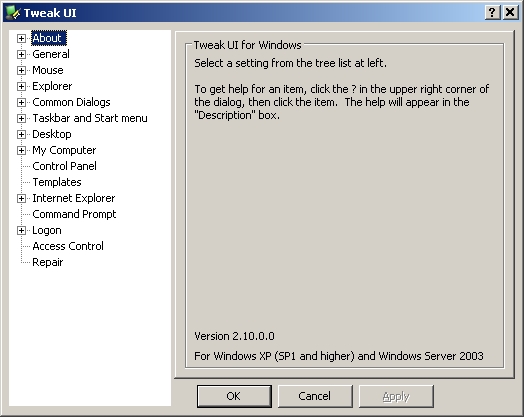Expand the About tree node

coord(21,38)
